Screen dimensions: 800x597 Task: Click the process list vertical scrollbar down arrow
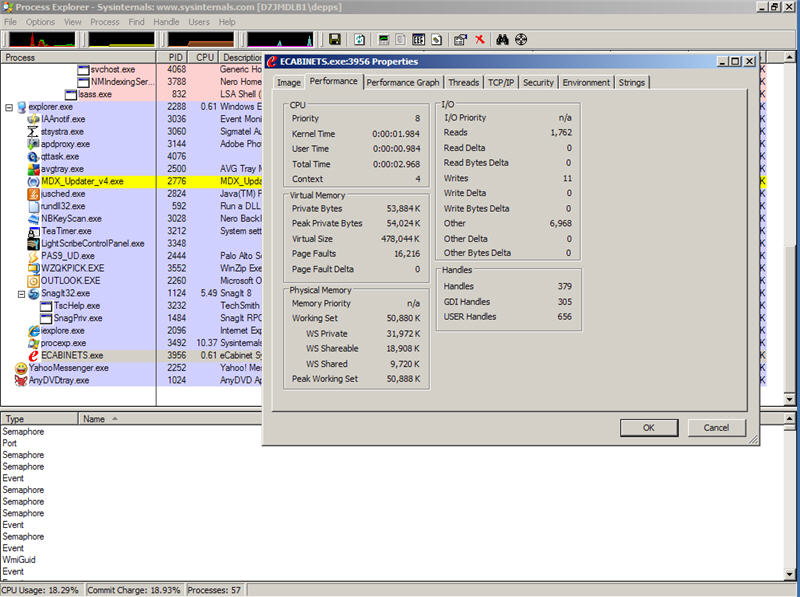click(x=789, y=400)
